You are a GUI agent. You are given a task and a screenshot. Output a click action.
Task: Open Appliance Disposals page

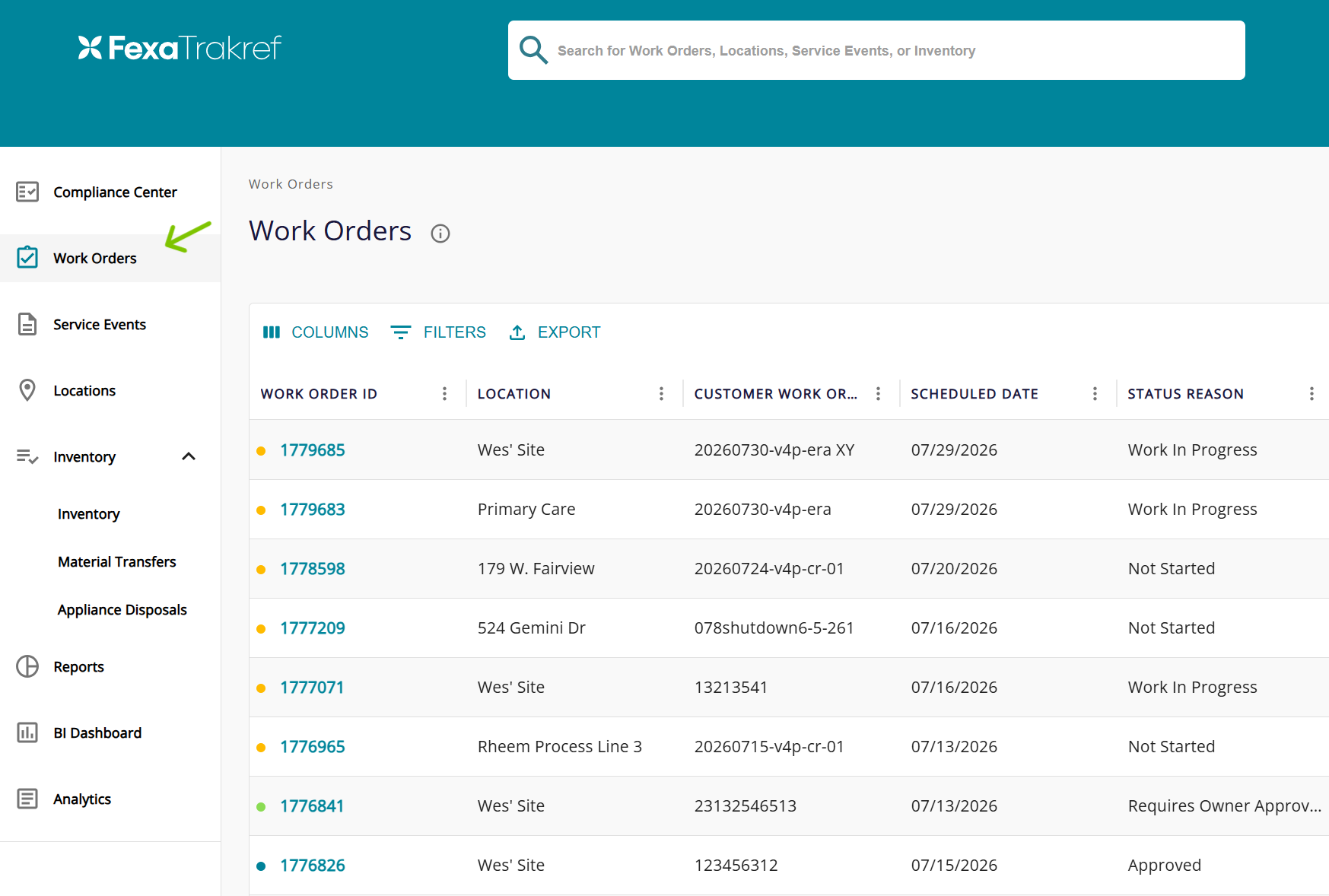pos(122,610)
